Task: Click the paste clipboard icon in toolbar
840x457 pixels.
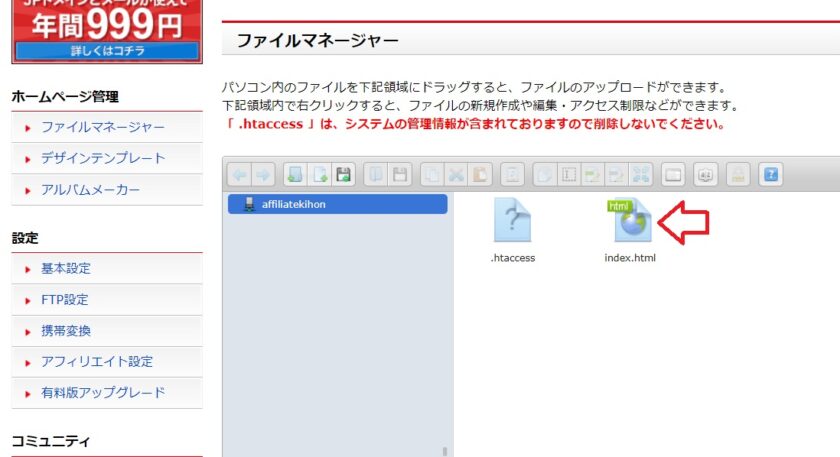Action: [480, 175]
